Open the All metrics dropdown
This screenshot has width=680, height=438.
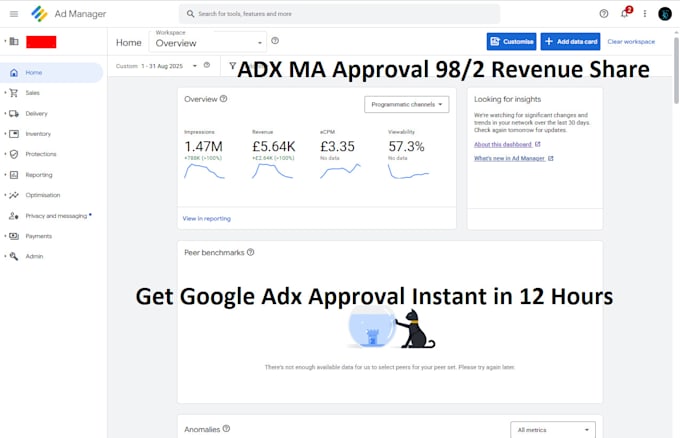[553, 430]
